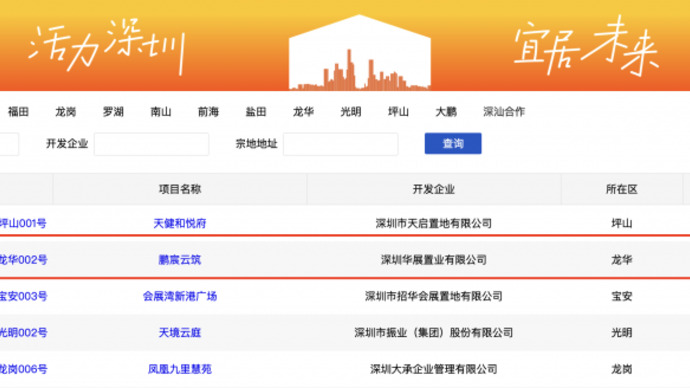690x388 pixels.
Task: Focus the 开发企业 search input field
Action: [x=151, y=144]
